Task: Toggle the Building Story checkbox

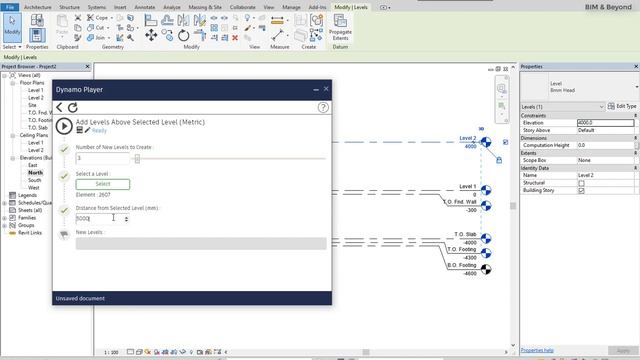Action: (x=581, y=191)
